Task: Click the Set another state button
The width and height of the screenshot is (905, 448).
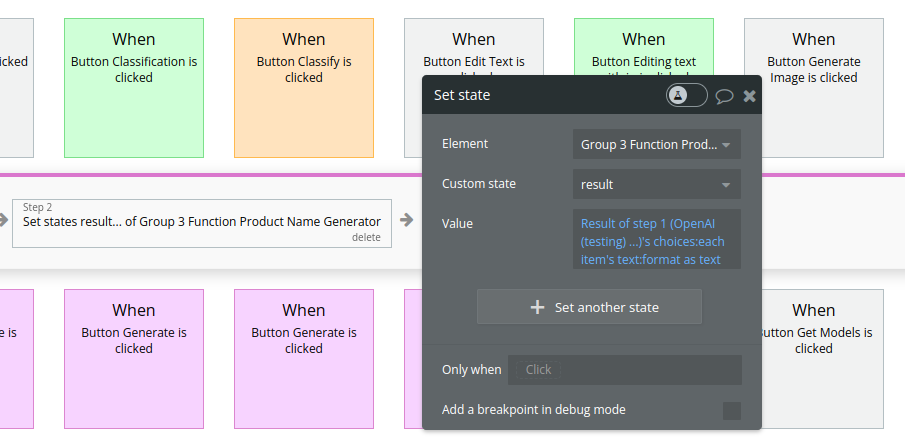Action: 589,307
